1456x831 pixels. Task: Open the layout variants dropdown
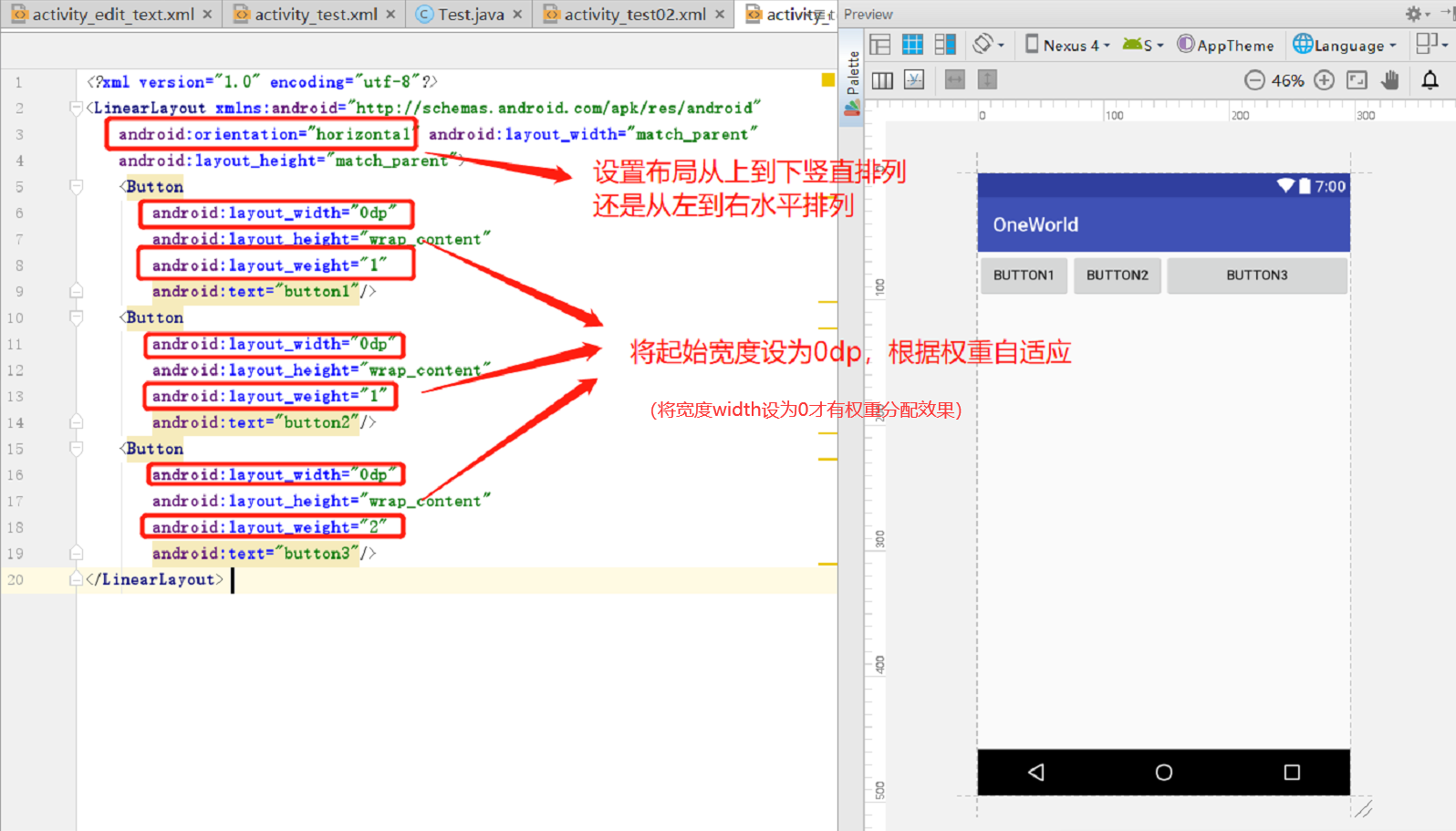(1431, 44)
